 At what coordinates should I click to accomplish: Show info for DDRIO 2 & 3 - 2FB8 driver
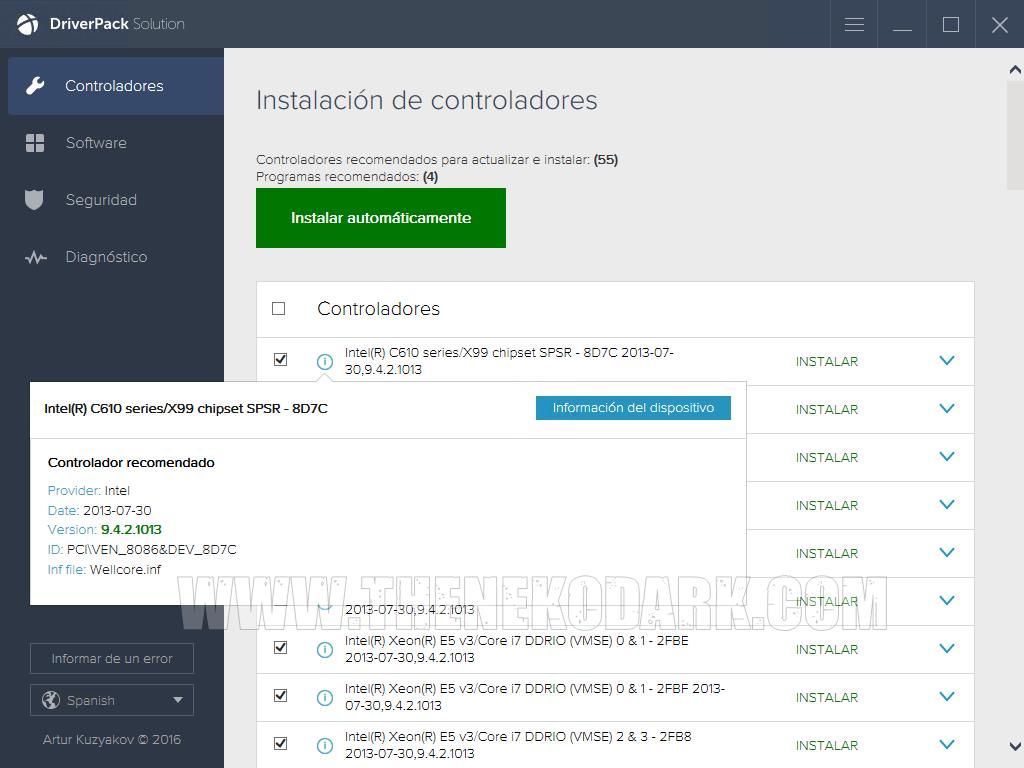(x=325, y=745)
